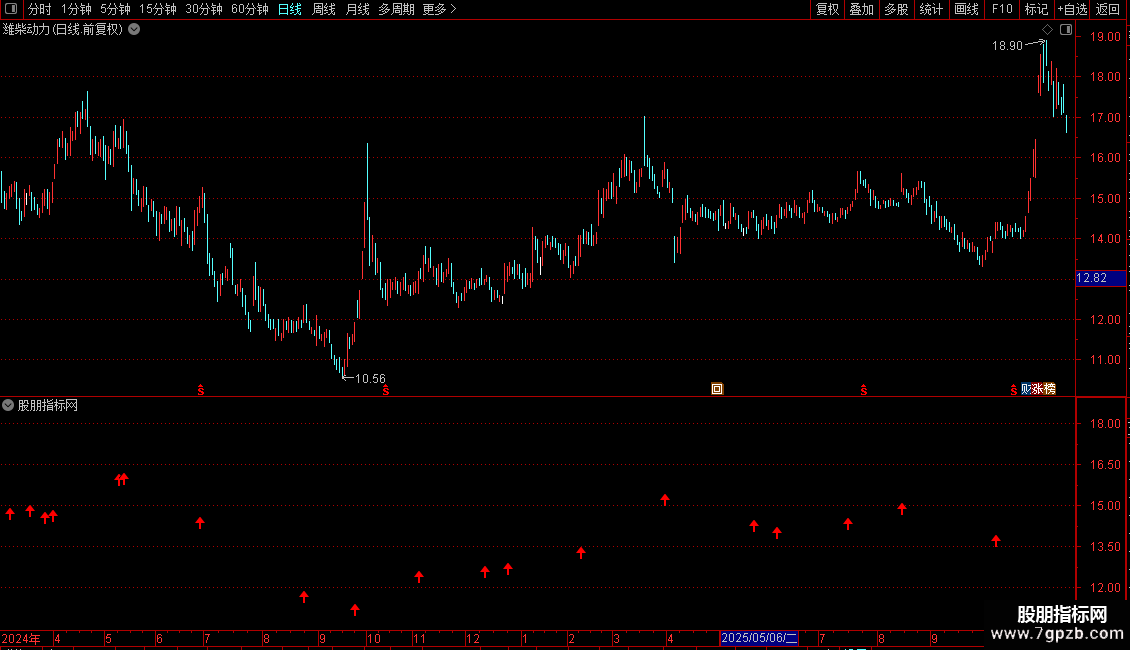Select the 1分钟 period tab
This screenshot has height=650, width=1130.
(76, 9)
